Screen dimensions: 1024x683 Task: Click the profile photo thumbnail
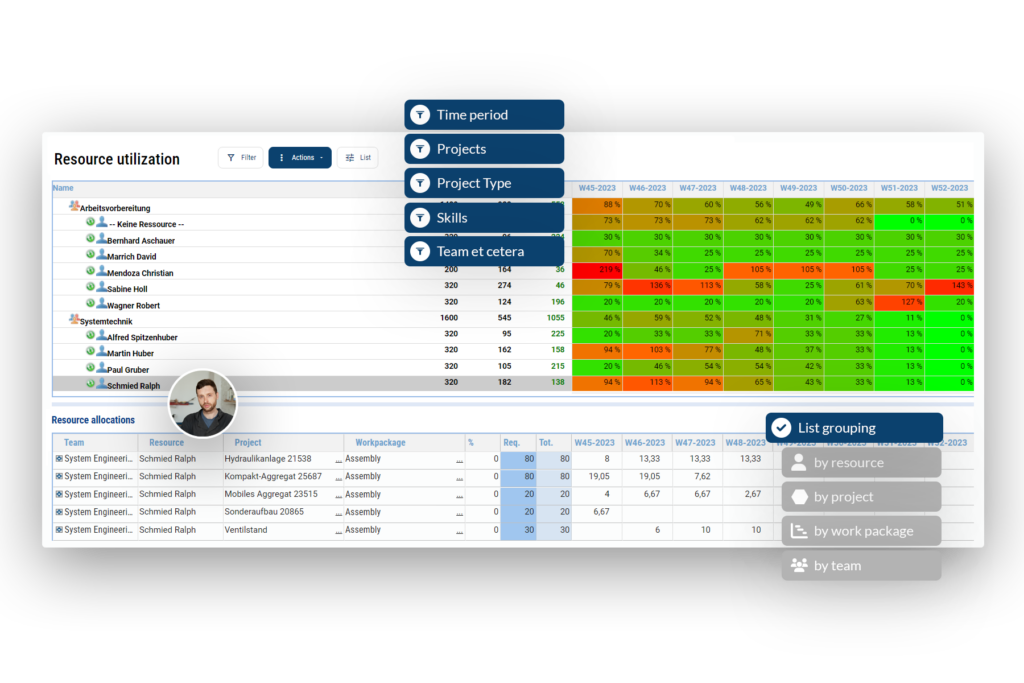coord(203,403)
